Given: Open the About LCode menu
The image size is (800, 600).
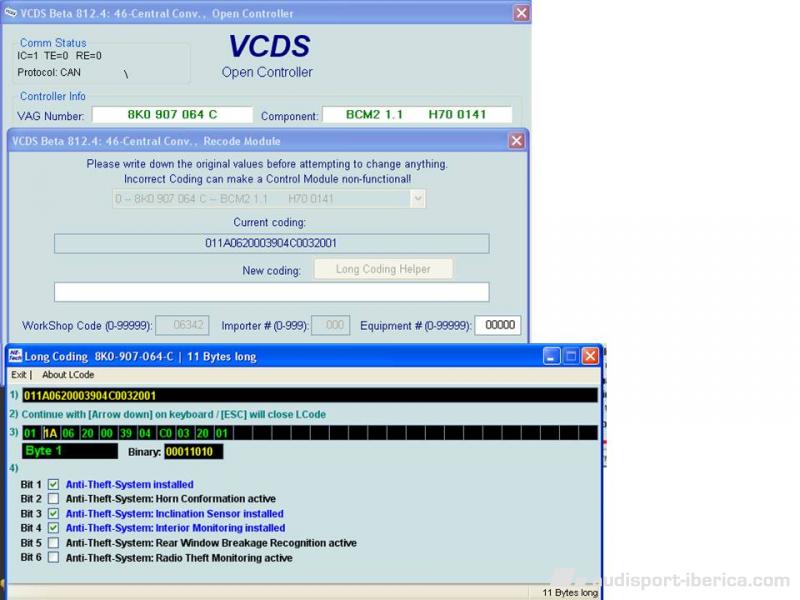Looking at the screenshot, I should [x=68, y=374].
